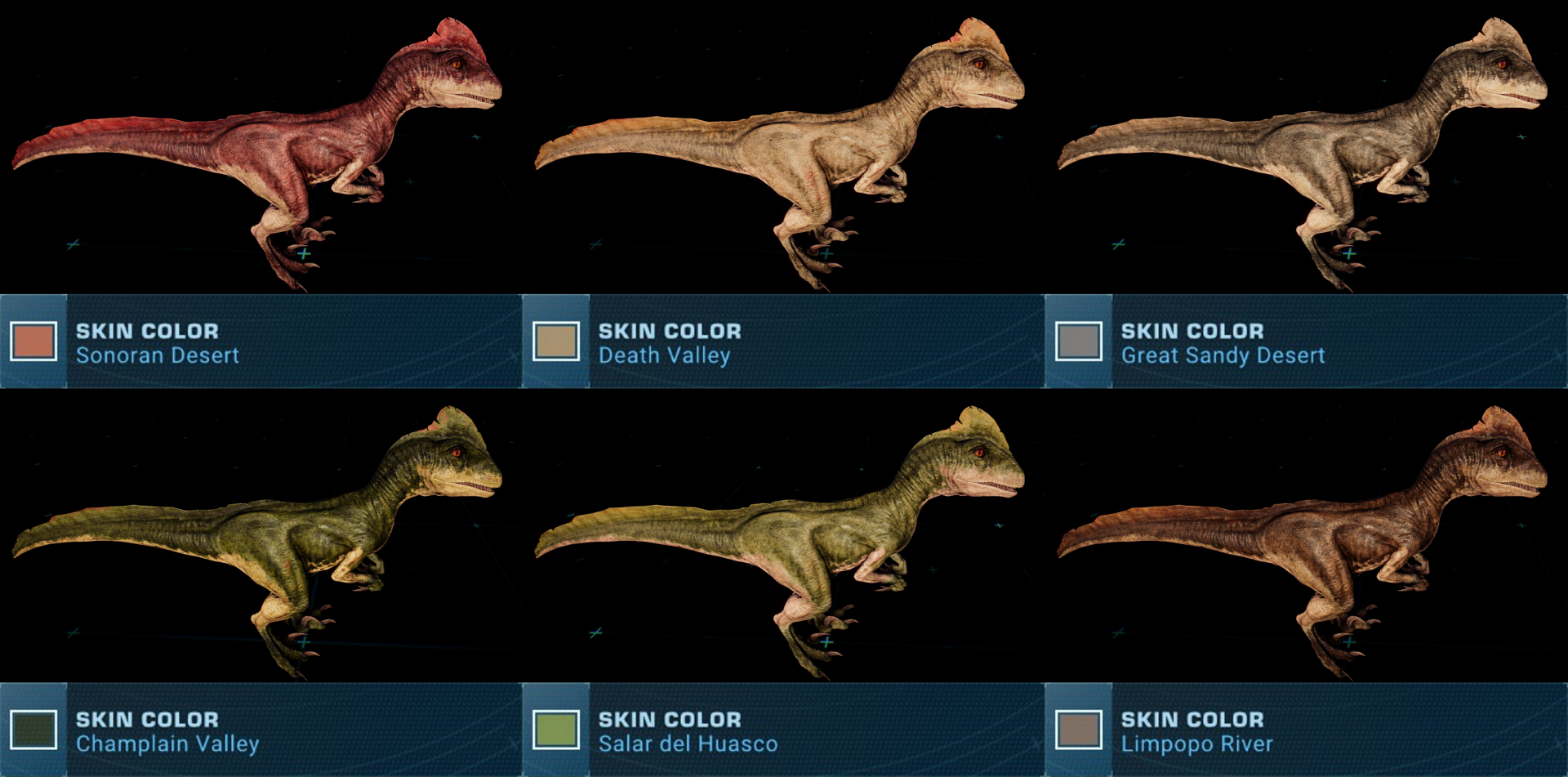Screen dimensions: 1568x777
Task: Inspect the Limpopo River dinosaur model
Action: coord(1303,542)
